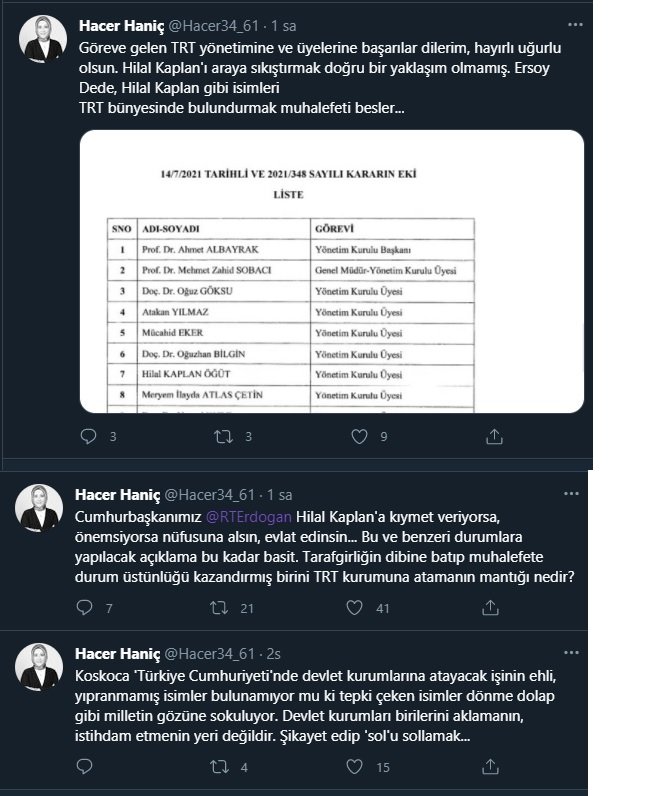Like the third tweet with 15 likes

(354, 767)
